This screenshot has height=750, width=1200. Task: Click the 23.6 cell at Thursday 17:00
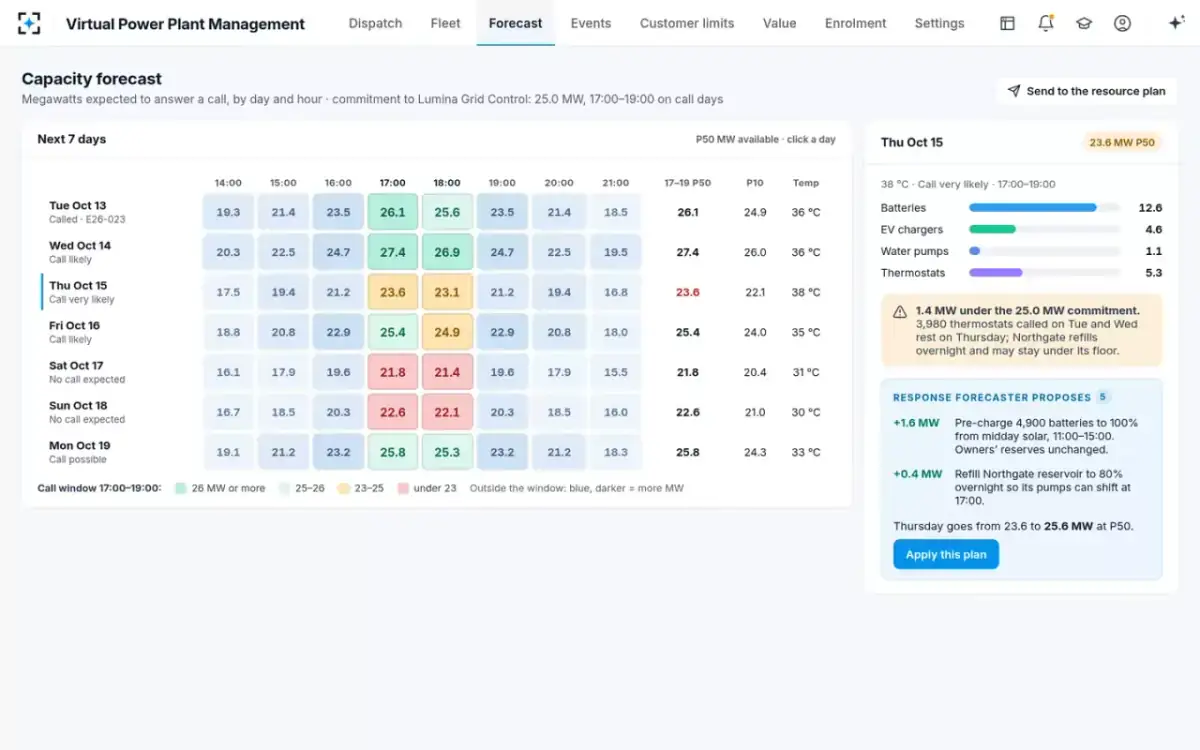point(393,292)
